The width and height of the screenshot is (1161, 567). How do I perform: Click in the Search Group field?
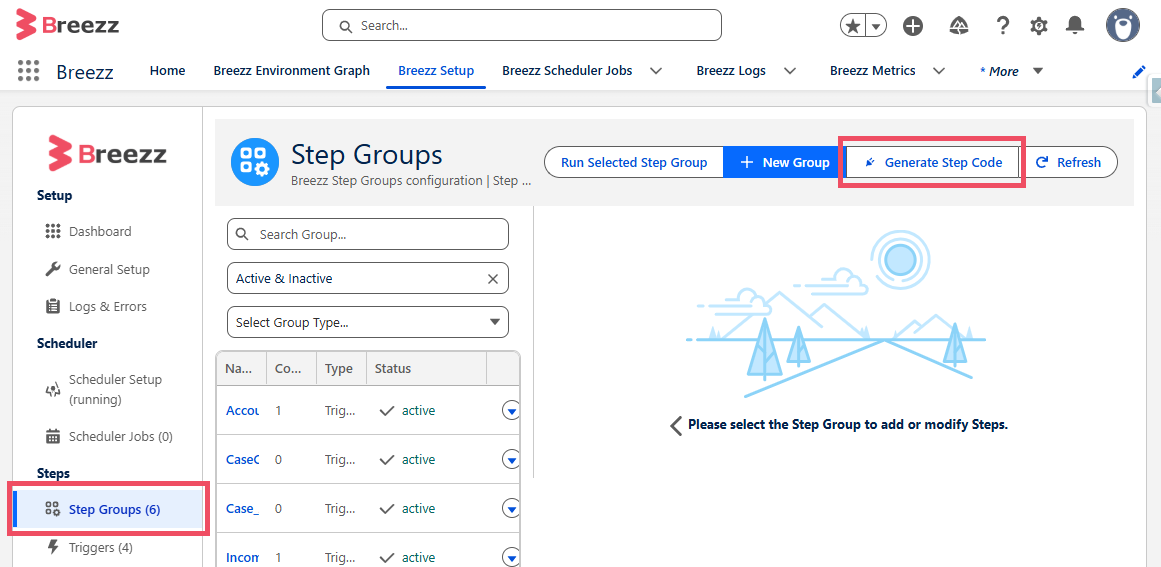(368, 234)
